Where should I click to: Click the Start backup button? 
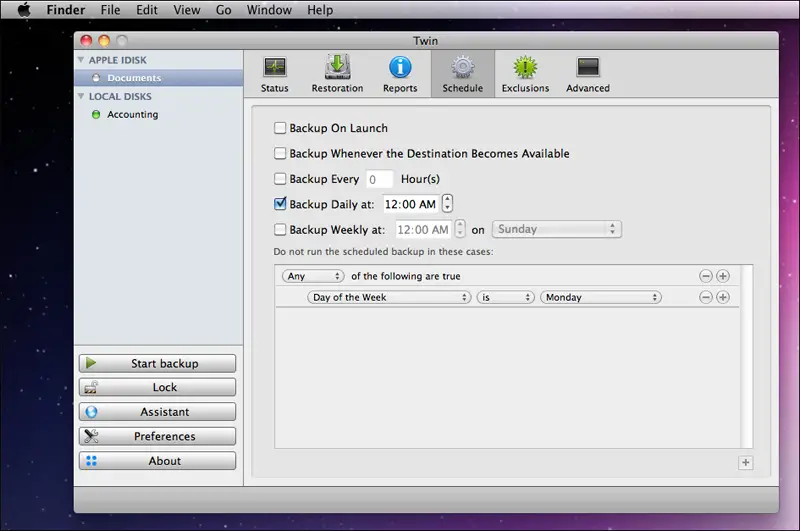(157, 363)
